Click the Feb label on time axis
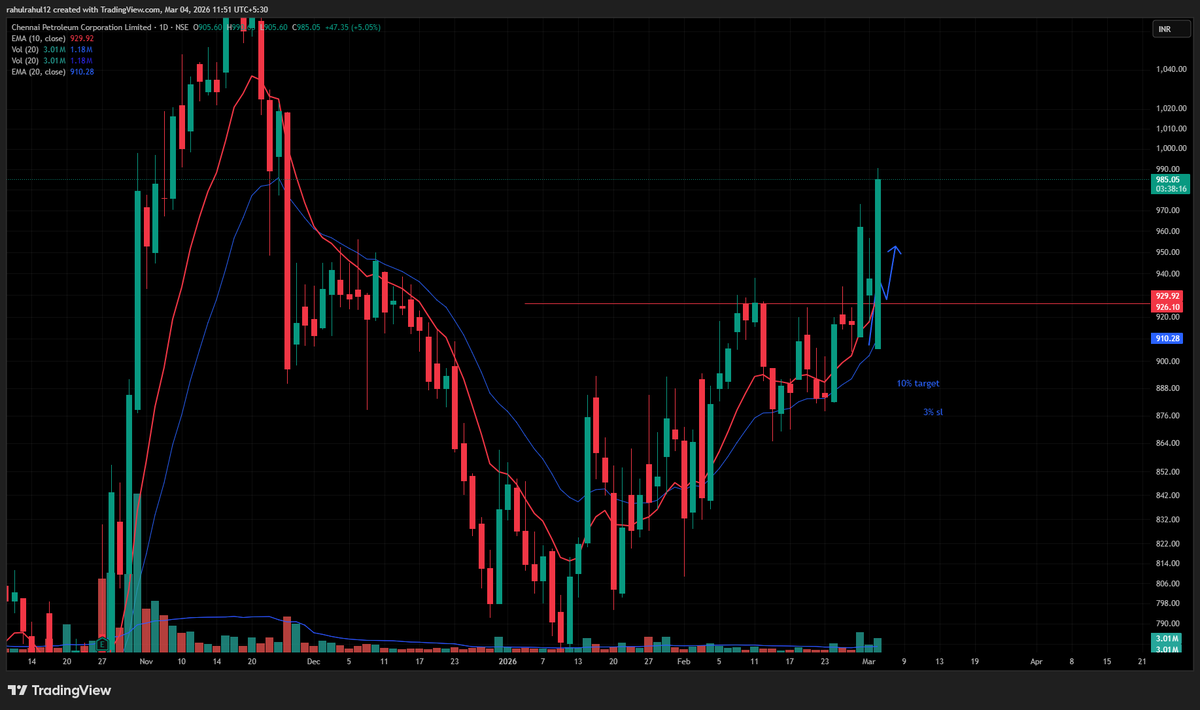Screen dimensions: 1200x710 coord(683,661)
